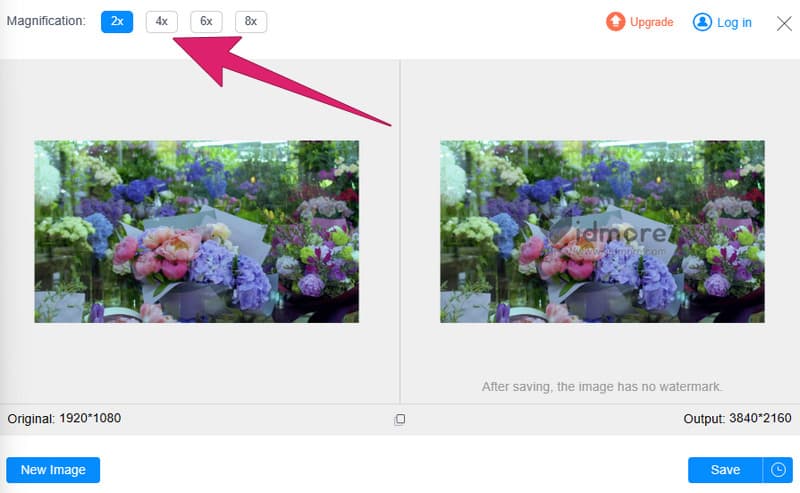Click the 'After saving' watermark notice text
800x493 pixels.
[x=602, y=386]
